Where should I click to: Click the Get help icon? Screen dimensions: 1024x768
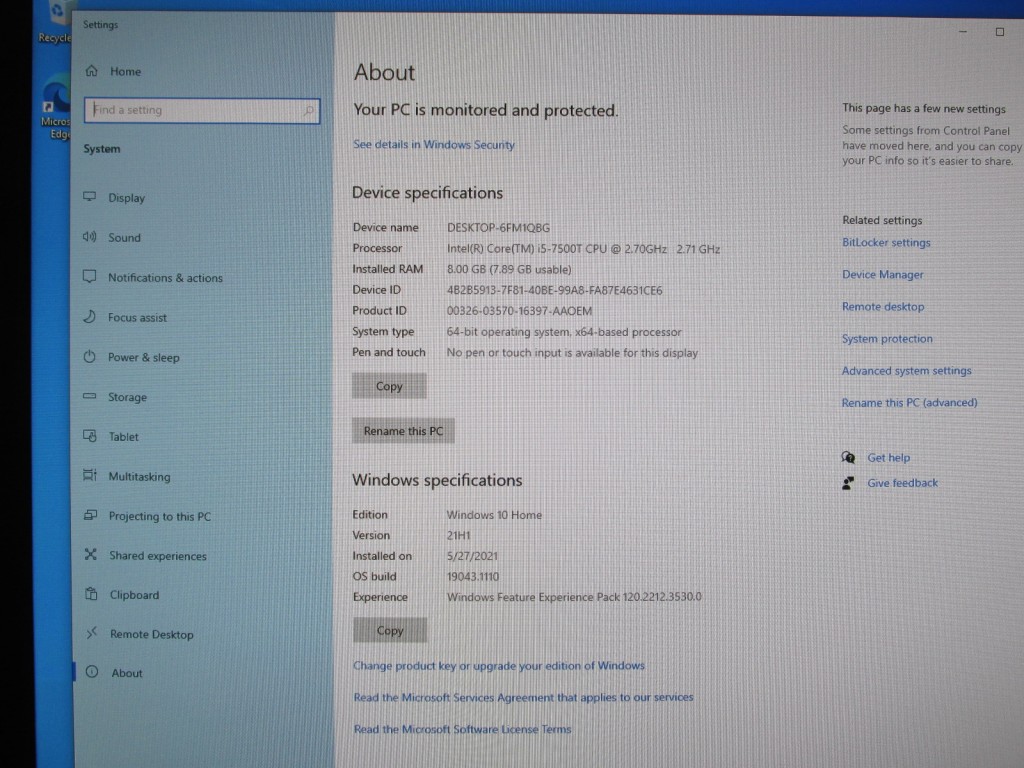click(x=848, y=457)
